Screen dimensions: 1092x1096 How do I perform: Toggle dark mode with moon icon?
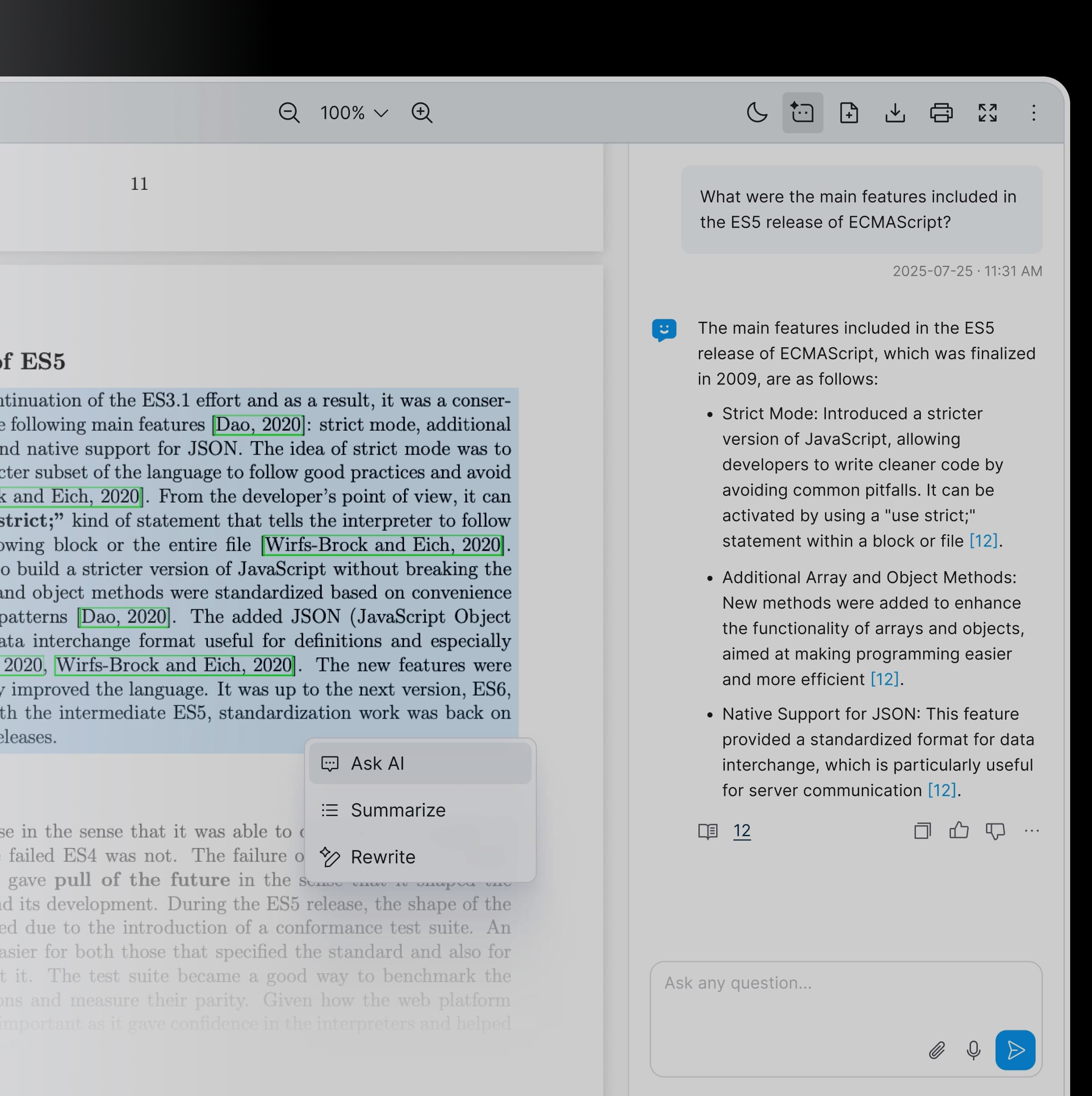tap(757, 113)
